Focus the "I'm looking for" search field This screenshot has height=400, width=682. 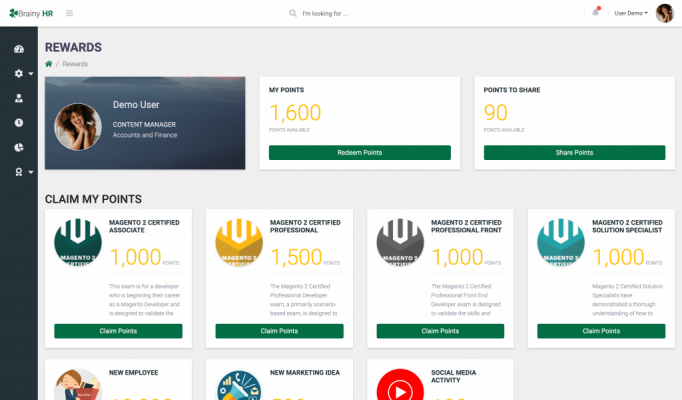pyautogui.click(x=325, y=13)
